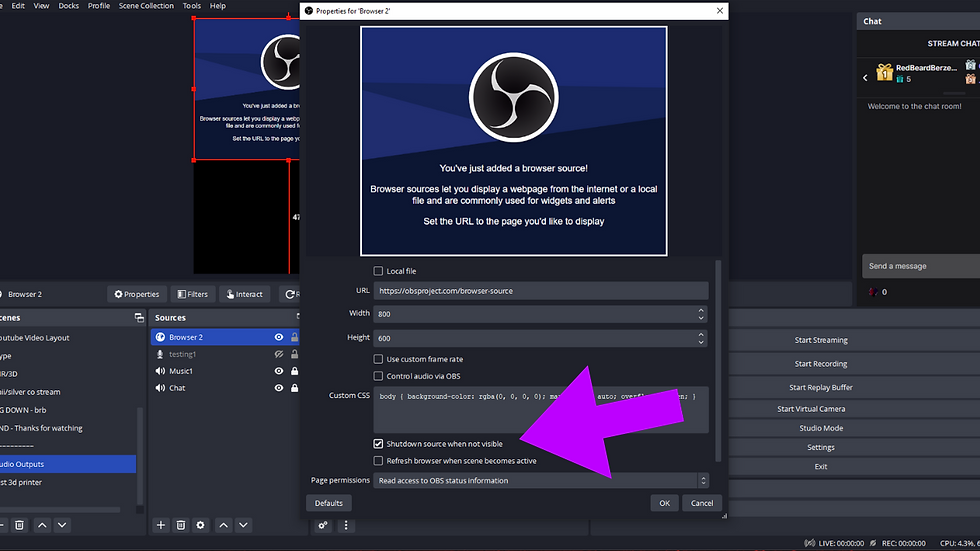
Task: Click the LIVE status network icon
Action: (809, 543)
